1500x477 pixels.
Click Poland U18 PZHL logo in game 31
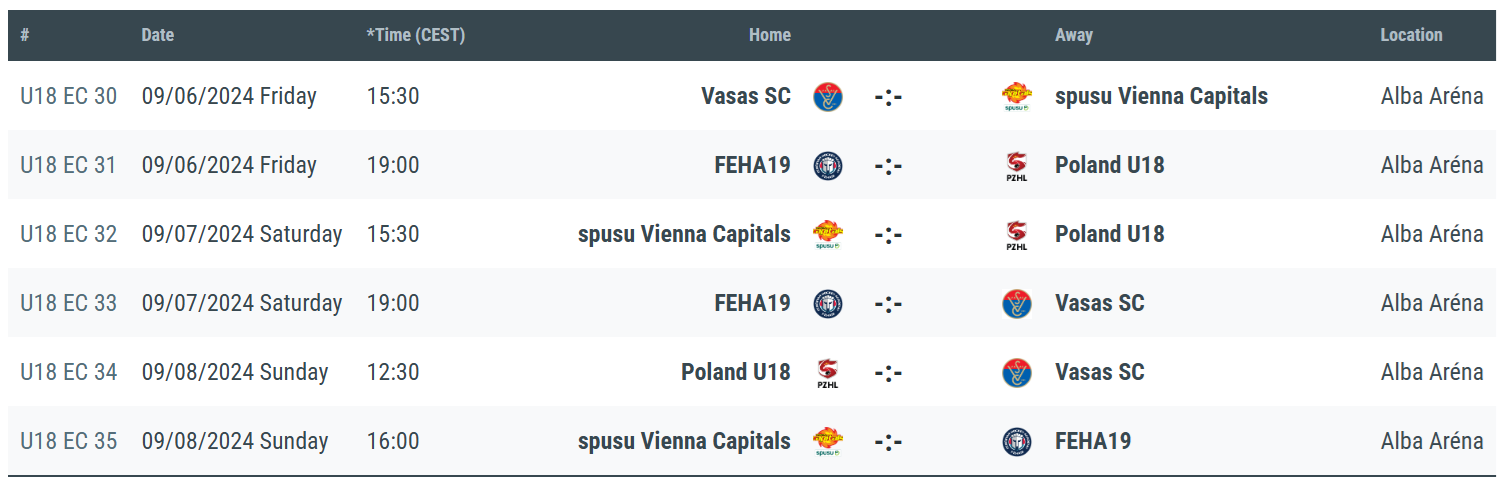[x=1017, y=166]
